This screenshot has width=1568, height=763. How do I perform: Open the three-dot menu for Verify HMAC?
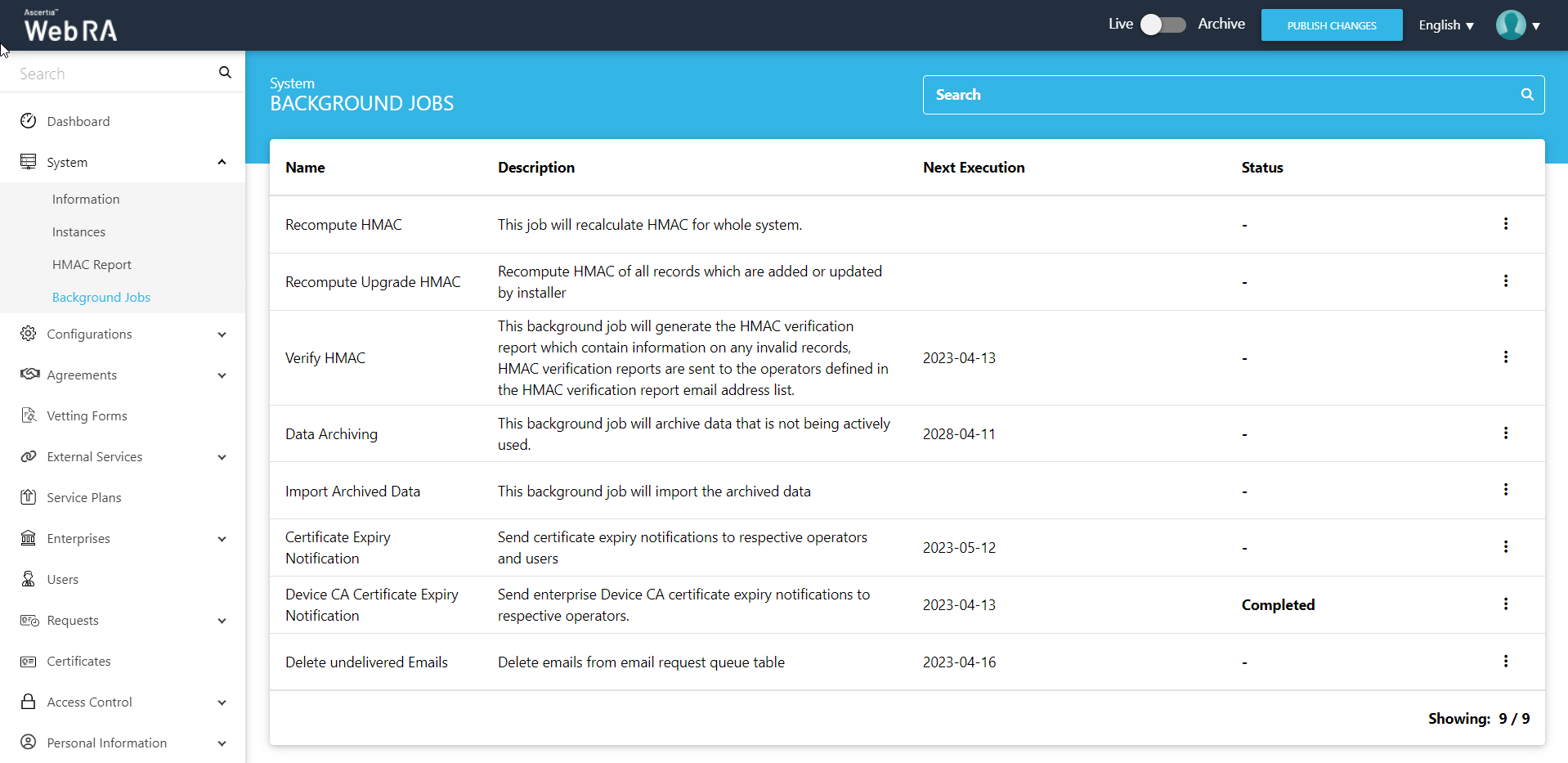[x=1505, y=357]
